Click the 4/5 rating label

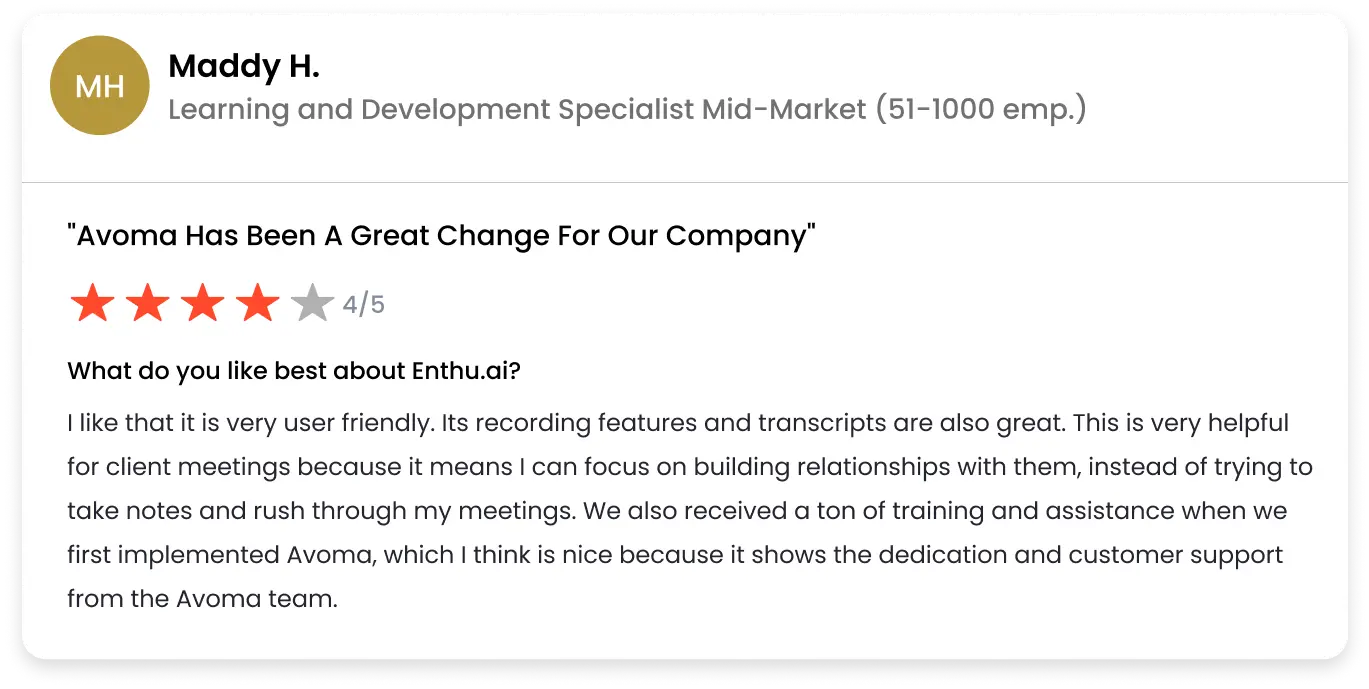pos(364,304)
